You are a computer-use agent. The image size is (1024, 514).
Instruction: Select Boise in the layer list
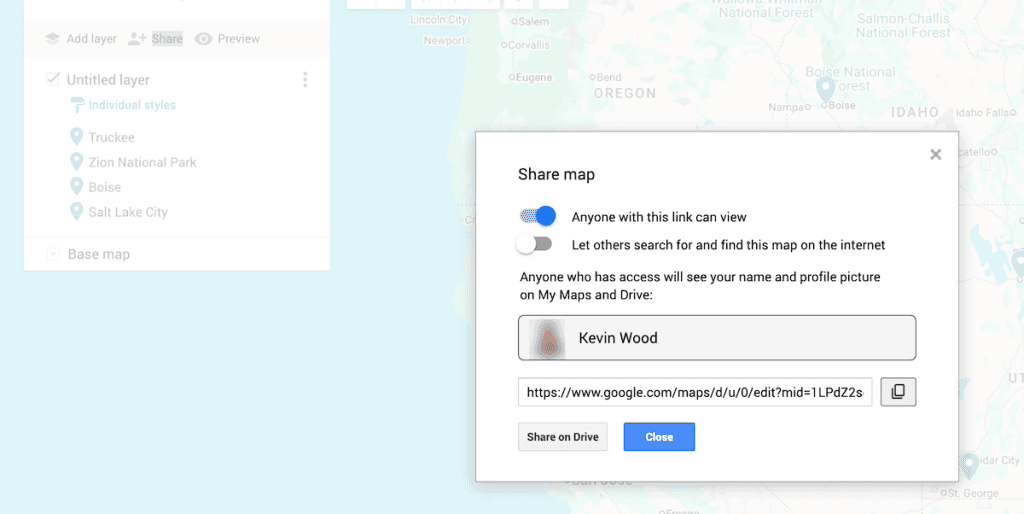tap(104, 187)
